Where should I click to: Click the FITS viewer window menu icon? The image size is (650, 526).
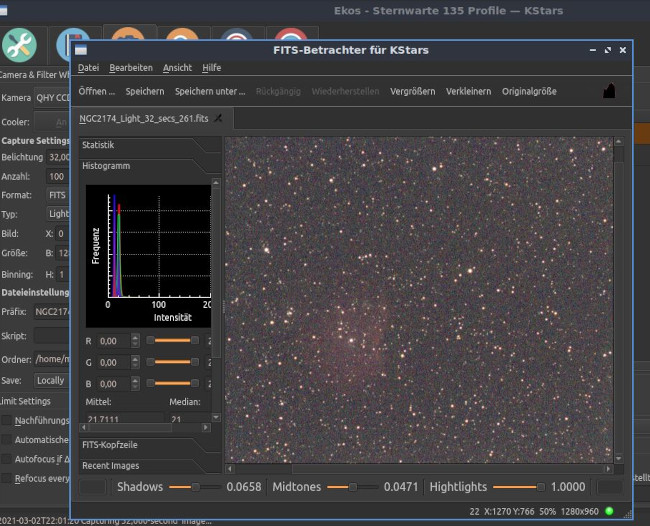[82, 50]
